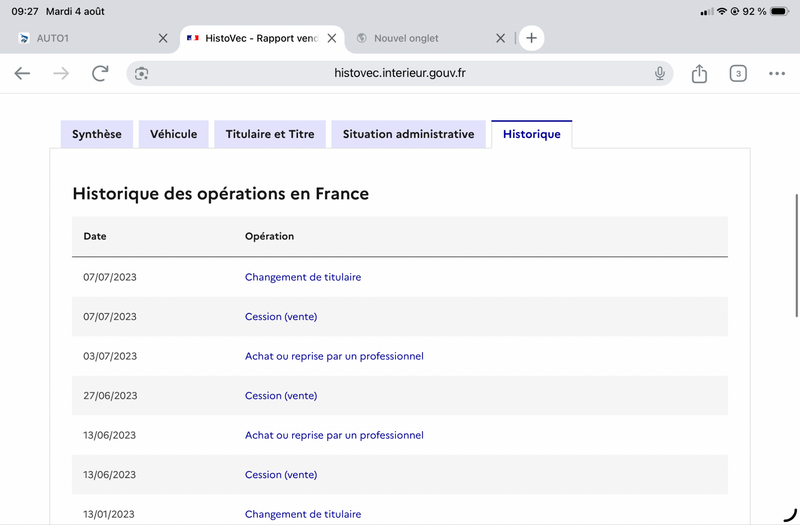The image size is (800, 525).
Task: Open Achat ou reprise par un professionnel 13/06/2023
Action: point(334,435)
